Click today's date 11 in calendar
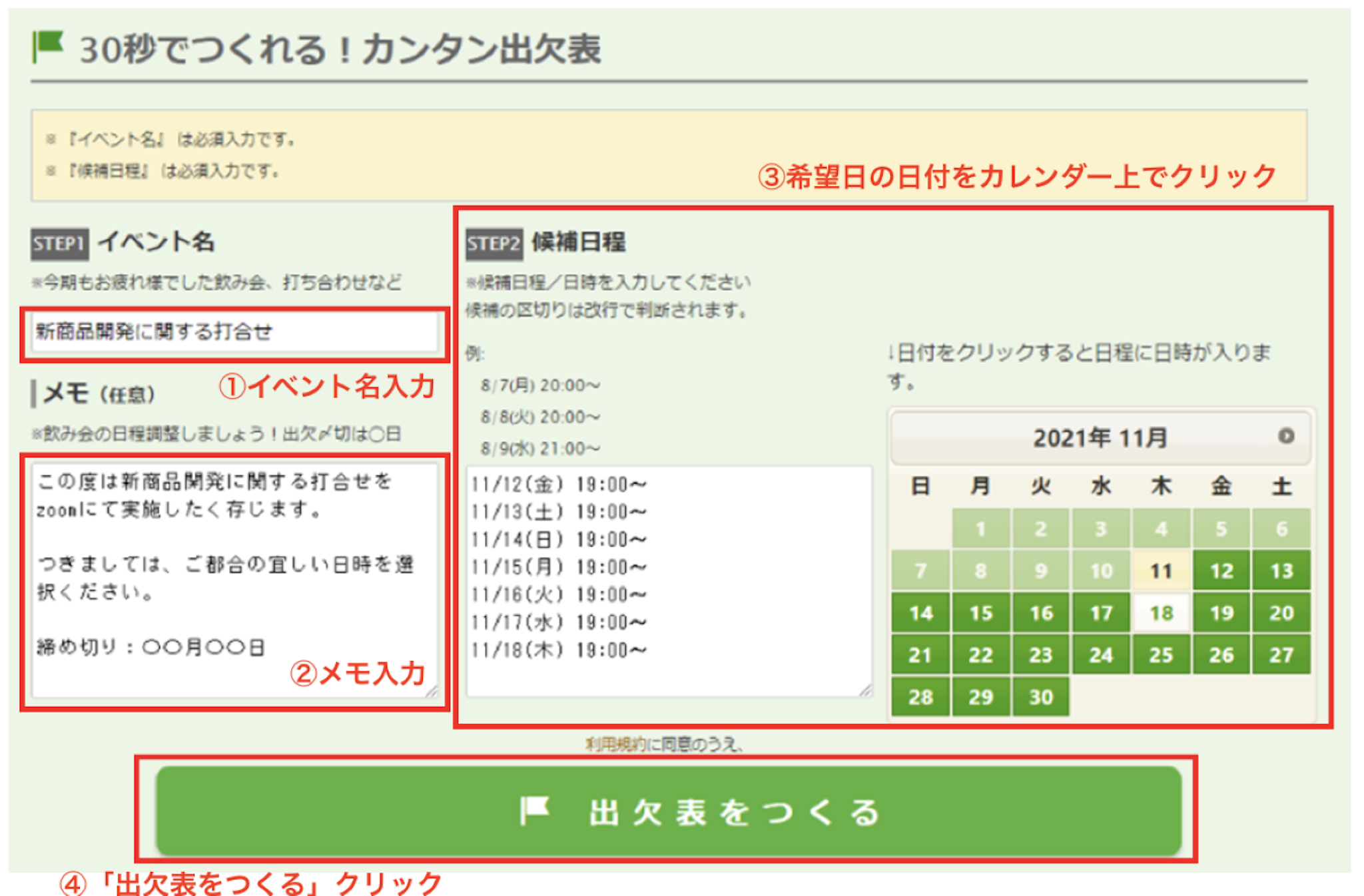 coord(1161,570)
